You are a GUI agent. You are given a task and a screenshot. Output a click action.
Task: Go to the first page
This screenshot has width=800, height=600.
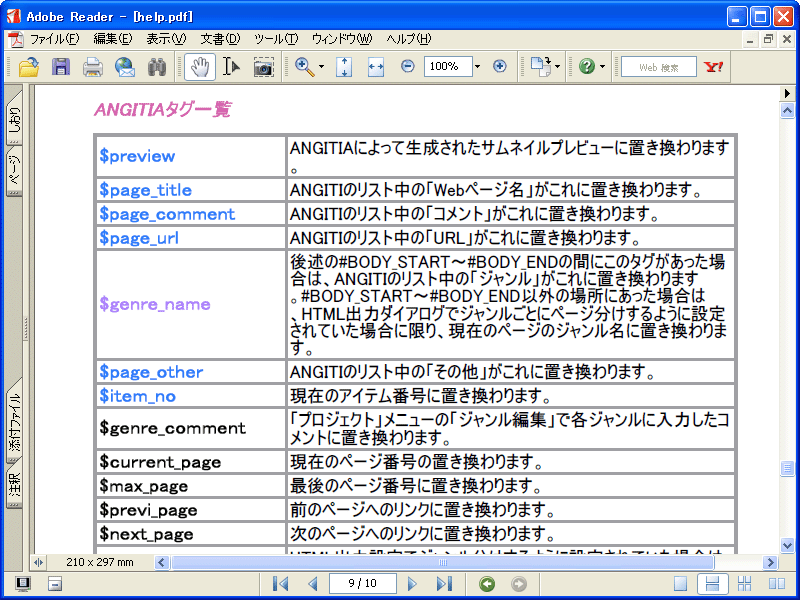pyautogui.click(x=281, y=583)
